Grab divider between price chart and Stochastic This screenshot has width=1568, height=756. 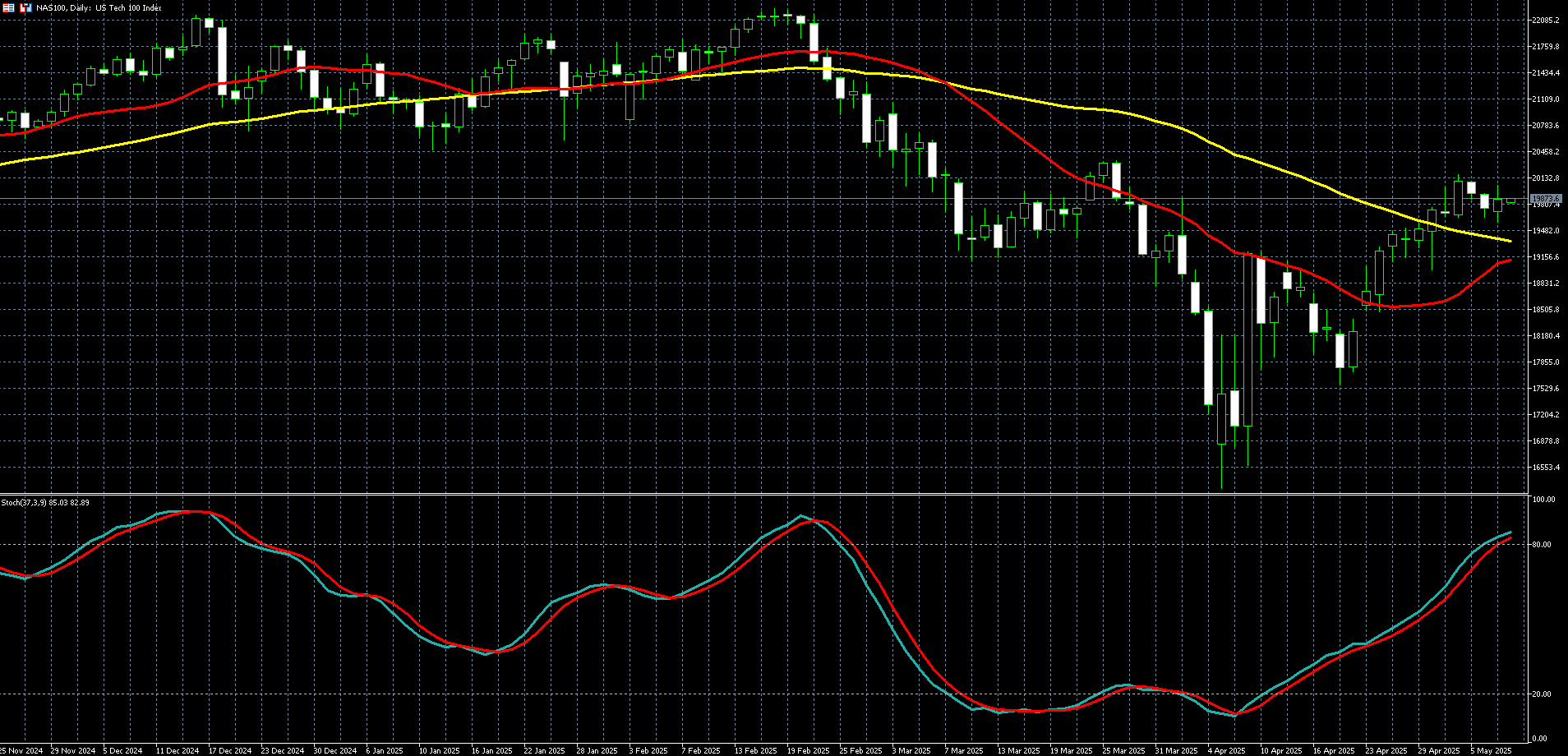764,494
